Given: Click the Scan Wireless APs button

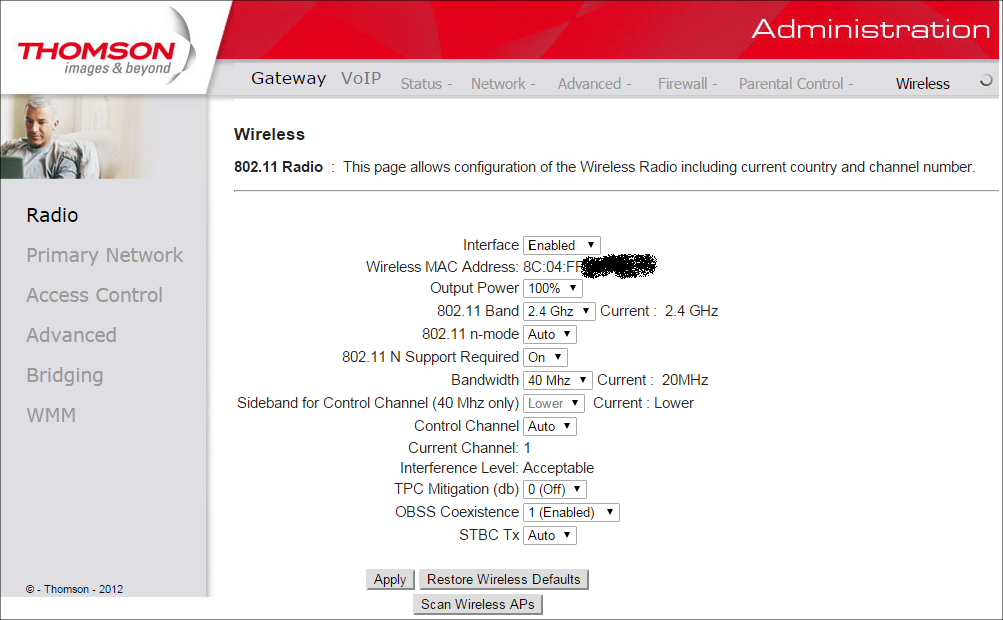Looking at the screenshot, I should pos(478,604).
